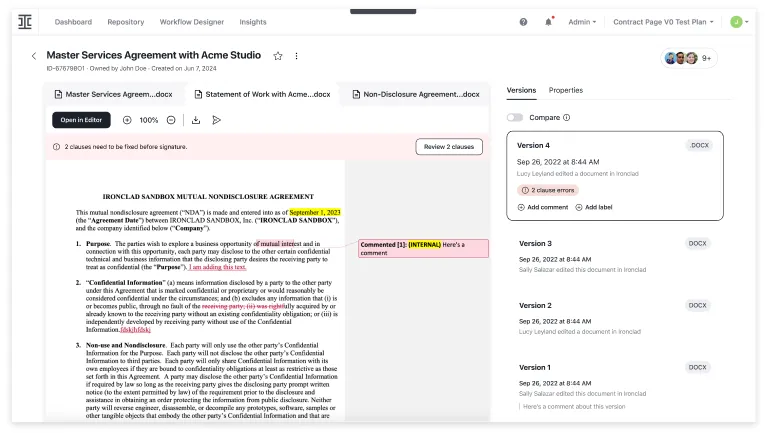Expand the Admin dropdown
Image resolution: width=765 pixels, height=433 pixels.
point(582,22)
